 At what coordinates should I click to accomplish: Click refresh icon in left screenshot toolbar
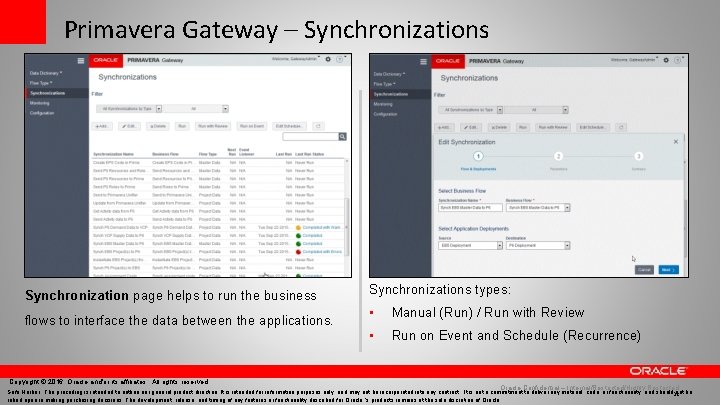click(x=318, y=126)
